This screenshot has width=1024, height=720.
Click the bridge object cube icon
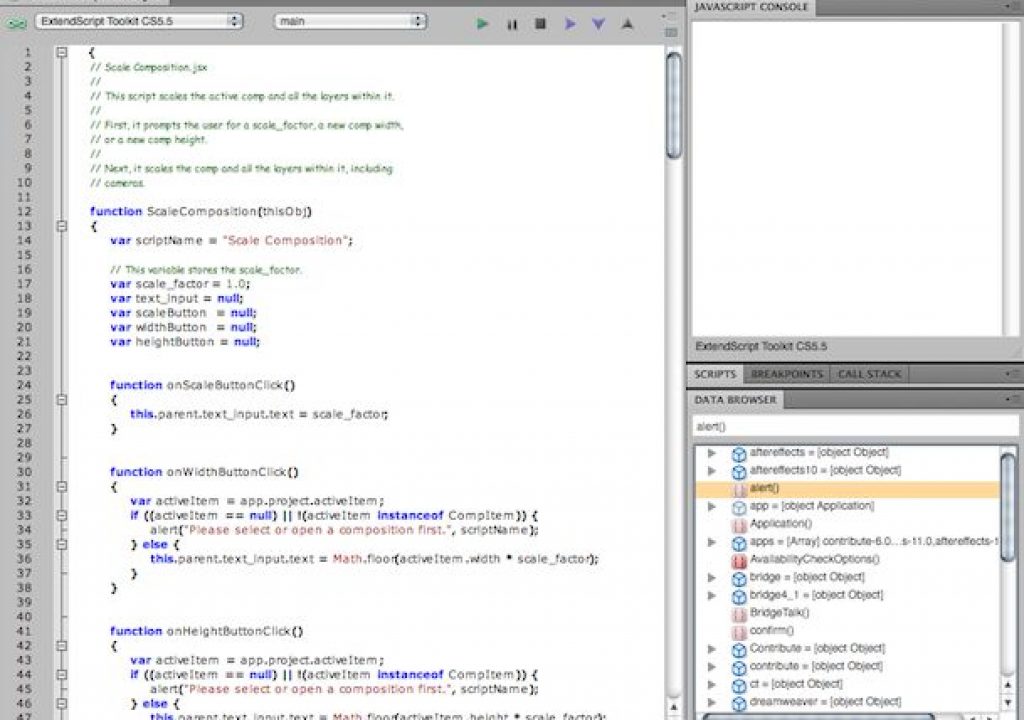coord(739,578)
